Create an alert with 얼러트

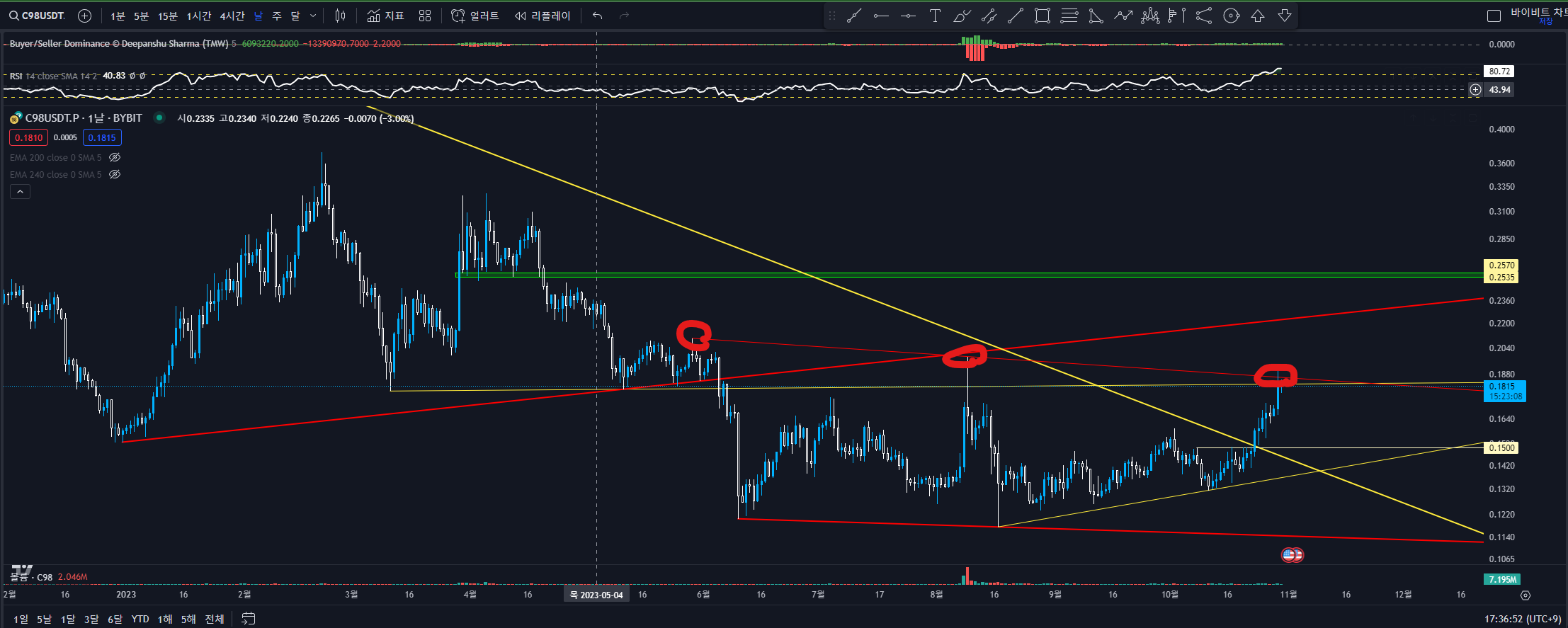coord(475,16)
